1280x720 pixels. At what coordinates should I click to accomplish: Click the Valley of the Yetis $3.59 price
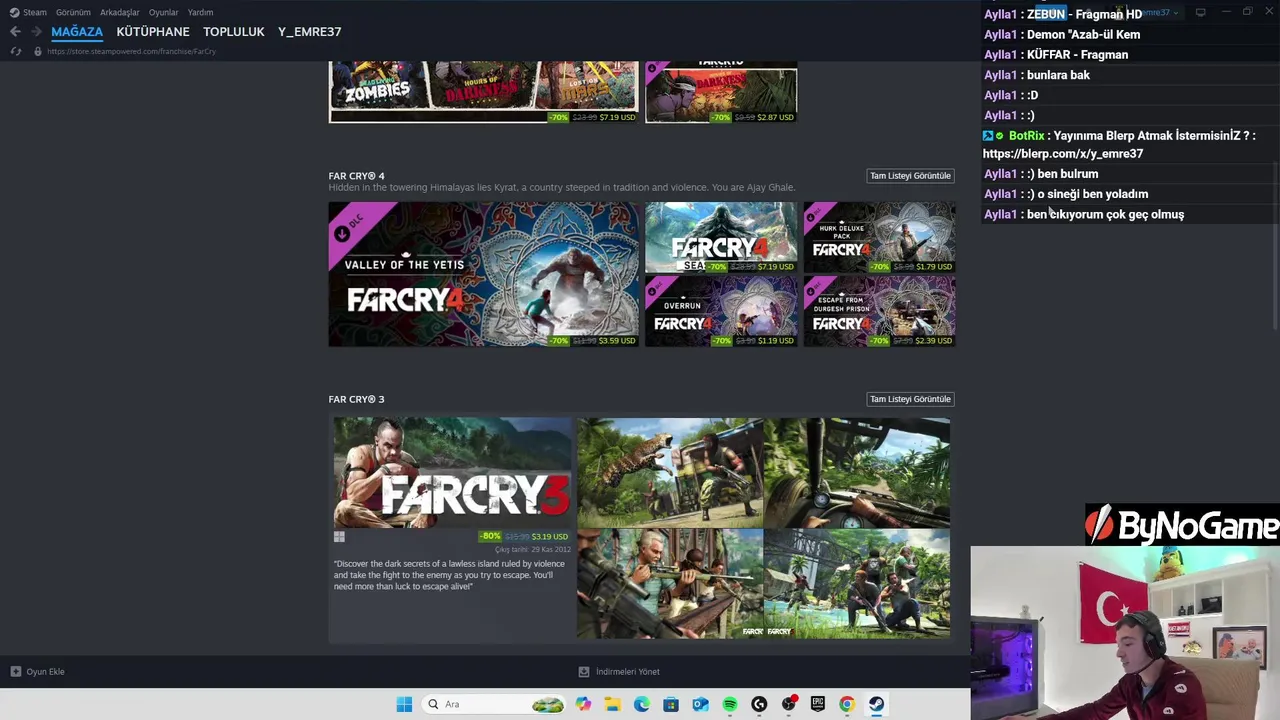pos(617,341)
